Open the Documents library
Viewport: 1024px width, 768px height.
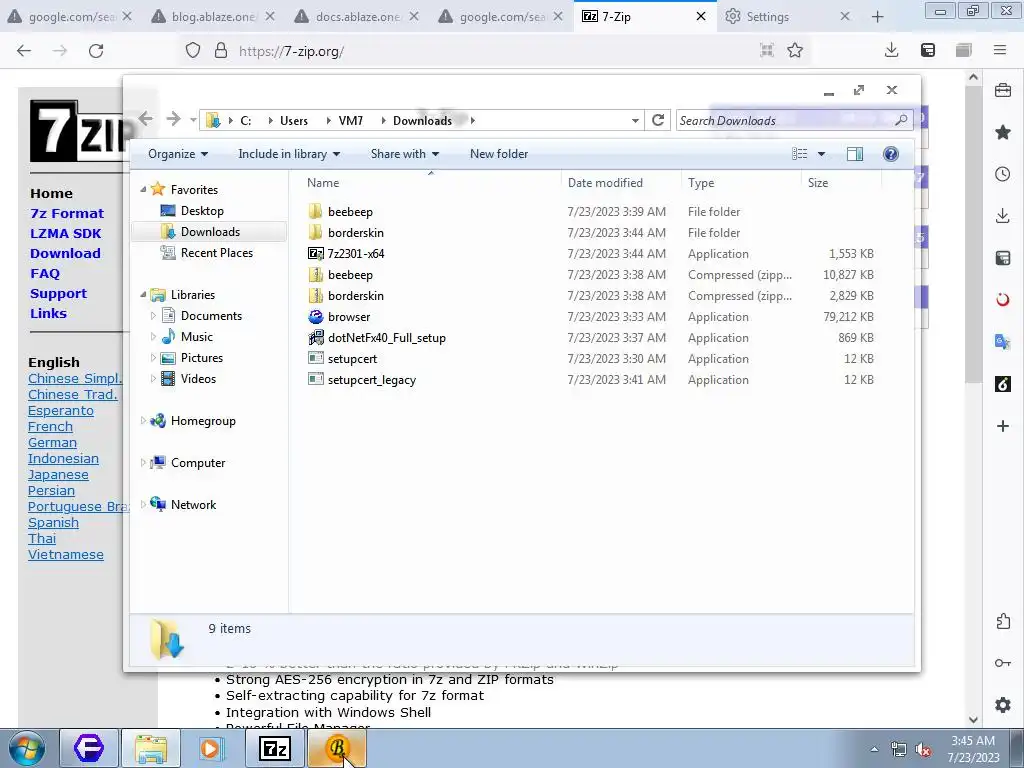tap(211, 315)
